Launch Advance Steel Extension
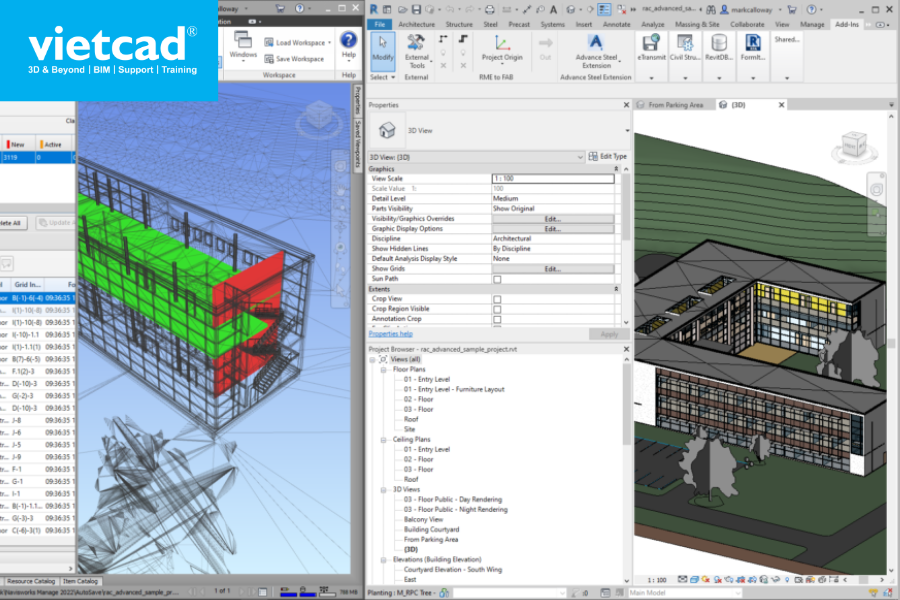The image size is (900, 600). (596, 51)
